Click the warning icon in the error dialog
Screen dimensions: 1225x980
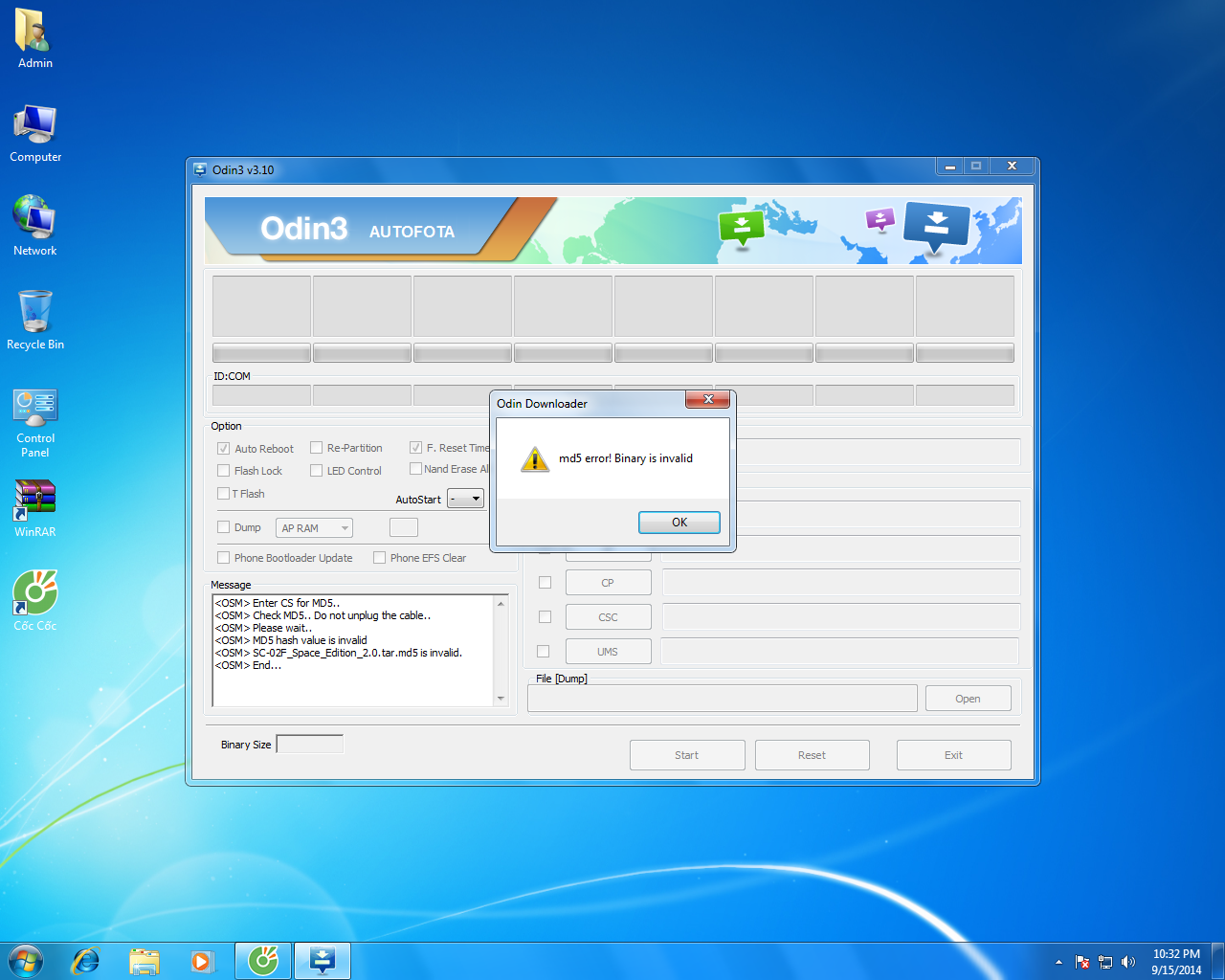click(534, 460)
